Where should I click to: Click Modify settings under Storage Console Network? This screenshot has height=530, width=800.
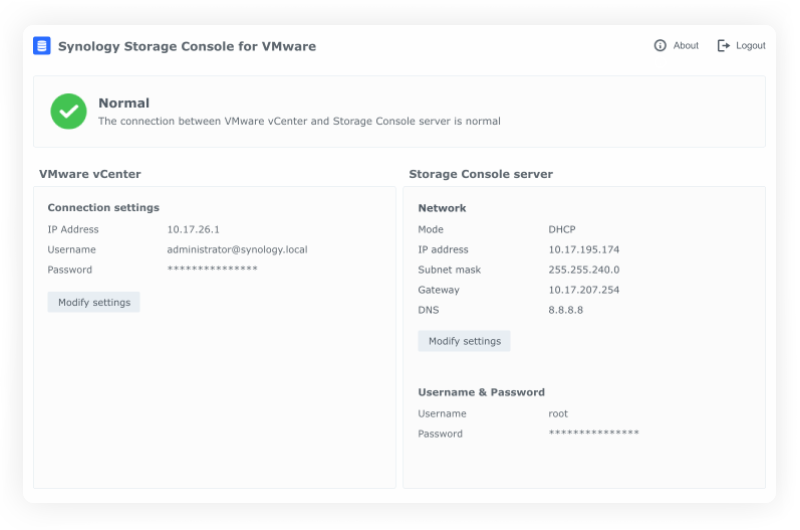464,341
